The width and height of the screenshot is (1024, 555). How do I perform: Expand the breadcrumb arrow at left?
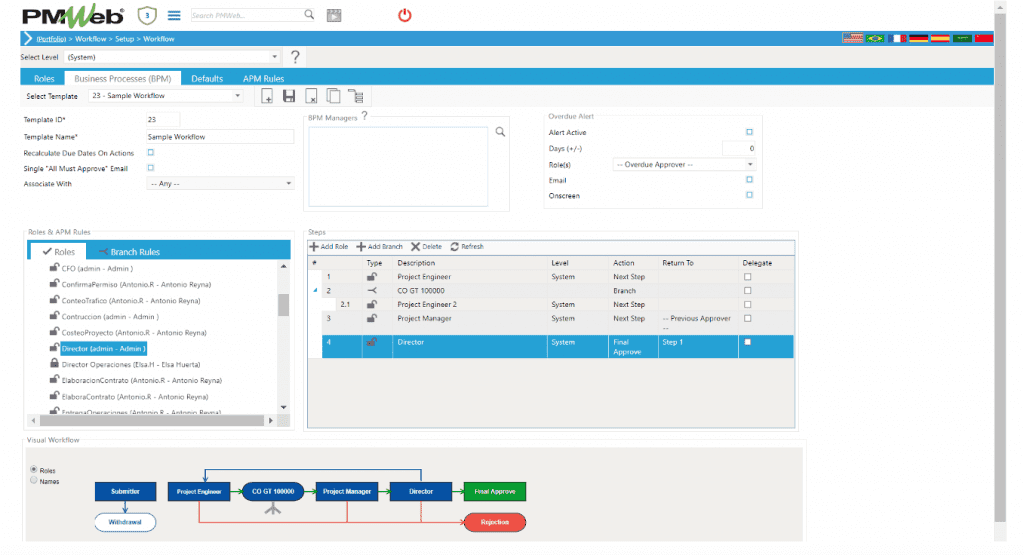(x=27, y=39)
